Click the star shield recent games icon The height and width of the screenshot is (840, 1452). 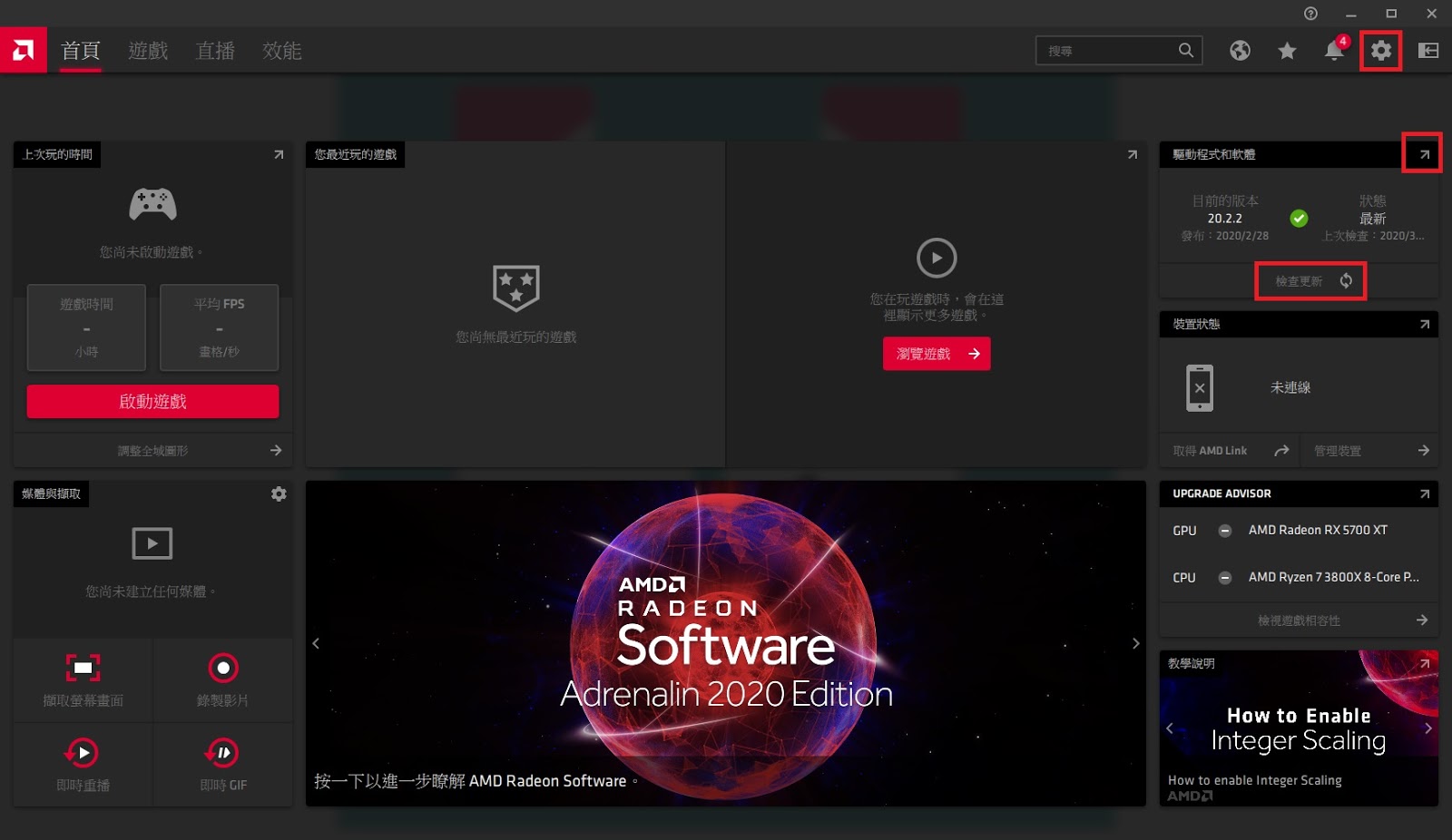point(515,288)
